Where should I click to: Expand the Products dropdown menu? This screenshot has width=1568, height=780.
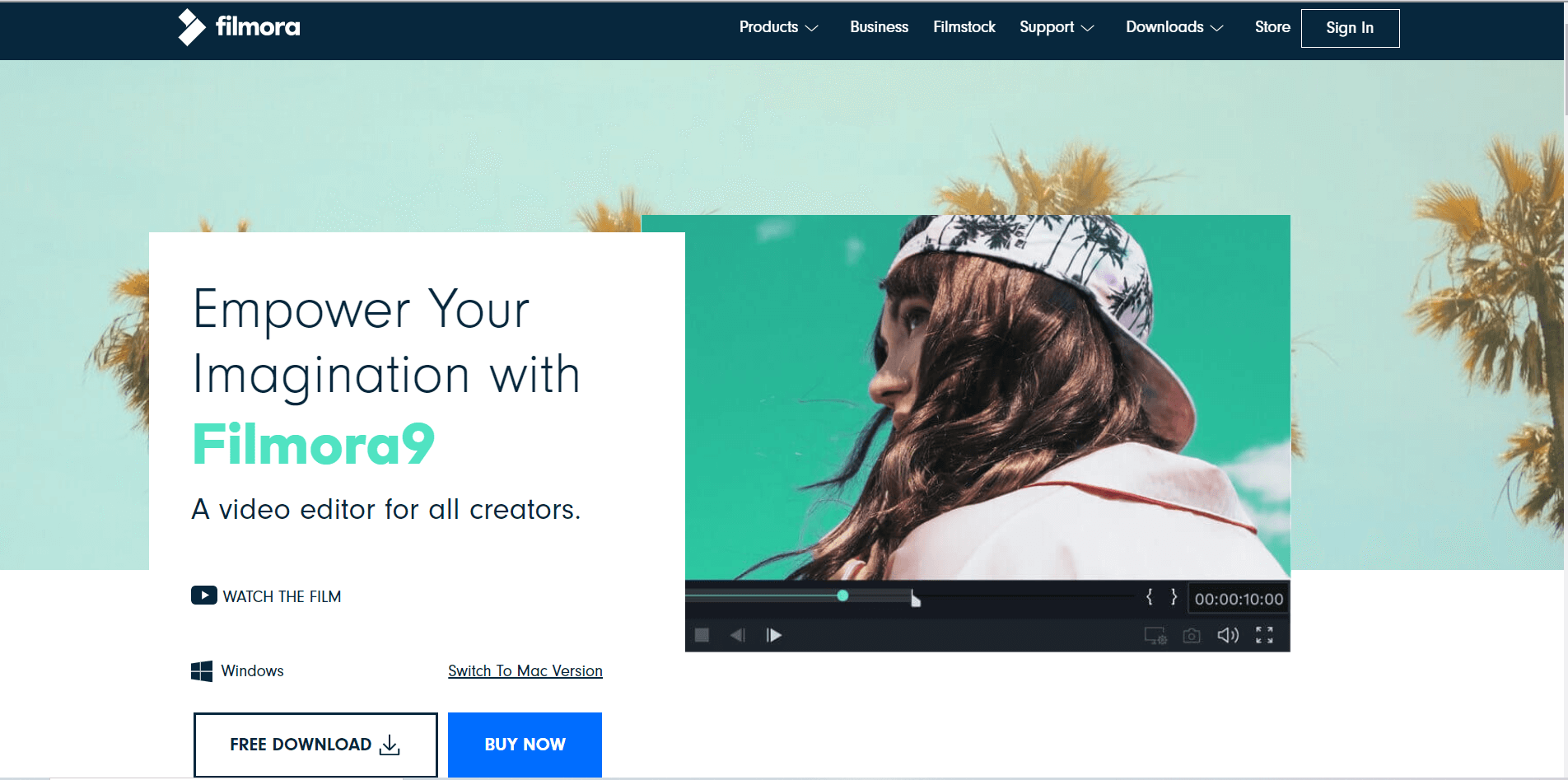click(x=778, y=27)
